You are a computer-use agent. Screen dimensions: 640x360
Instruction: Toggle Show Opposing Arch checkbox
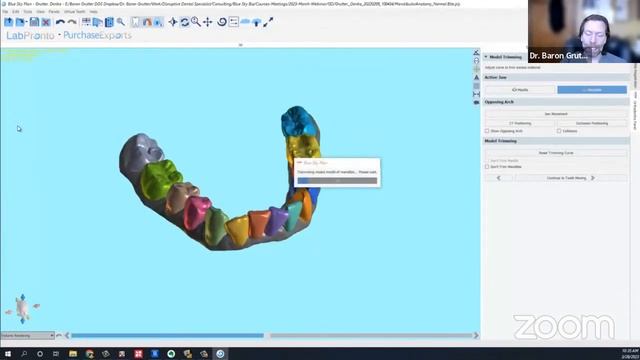point(487,131)
